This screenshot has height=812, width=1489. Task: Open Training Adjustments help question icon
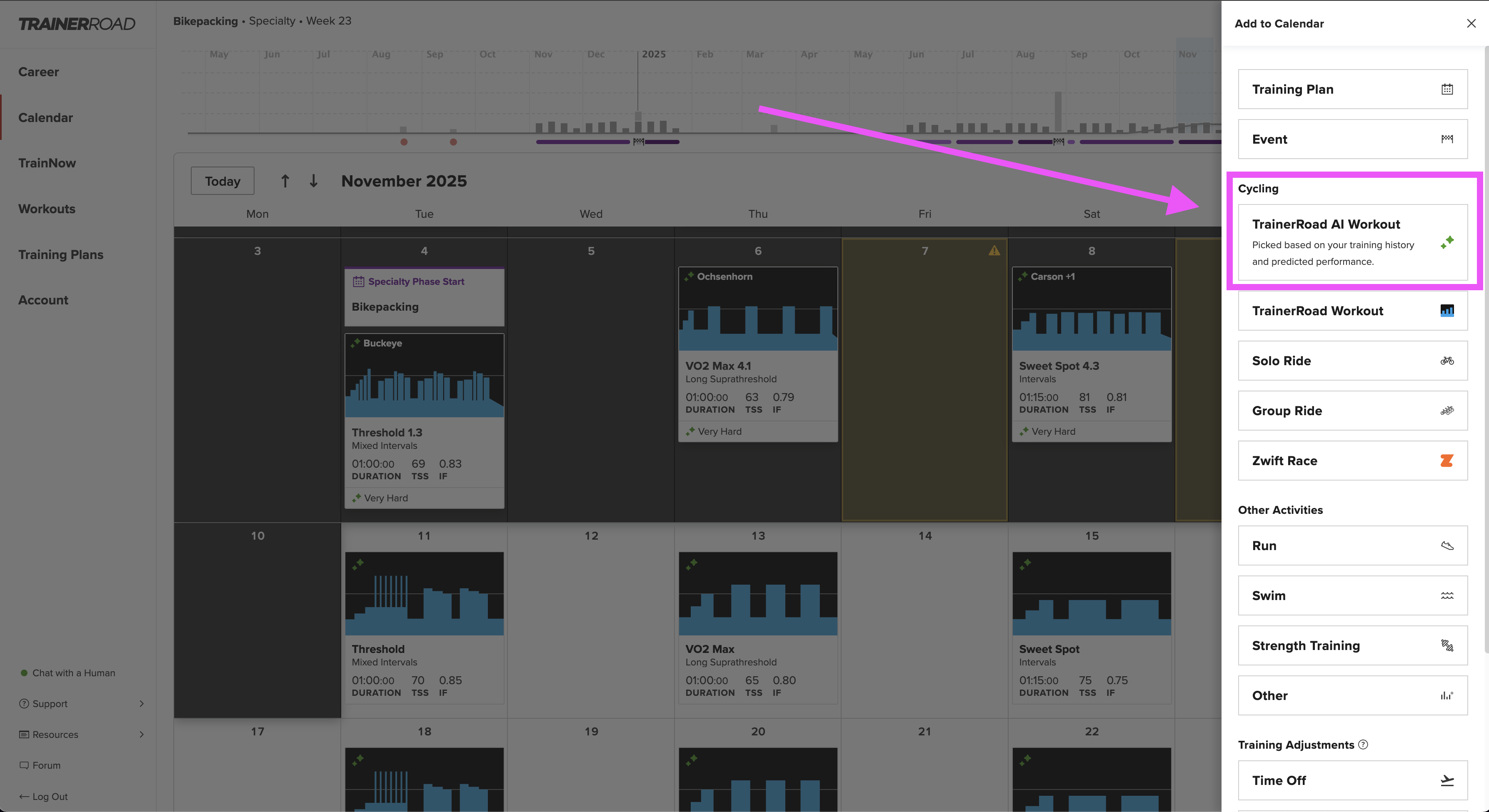pos(1363,745)
